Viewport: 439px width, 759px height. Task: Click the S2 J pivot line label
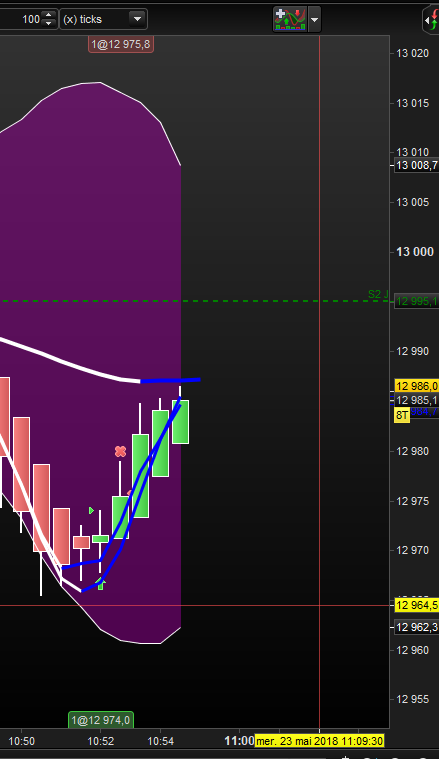tap(378, 294)
